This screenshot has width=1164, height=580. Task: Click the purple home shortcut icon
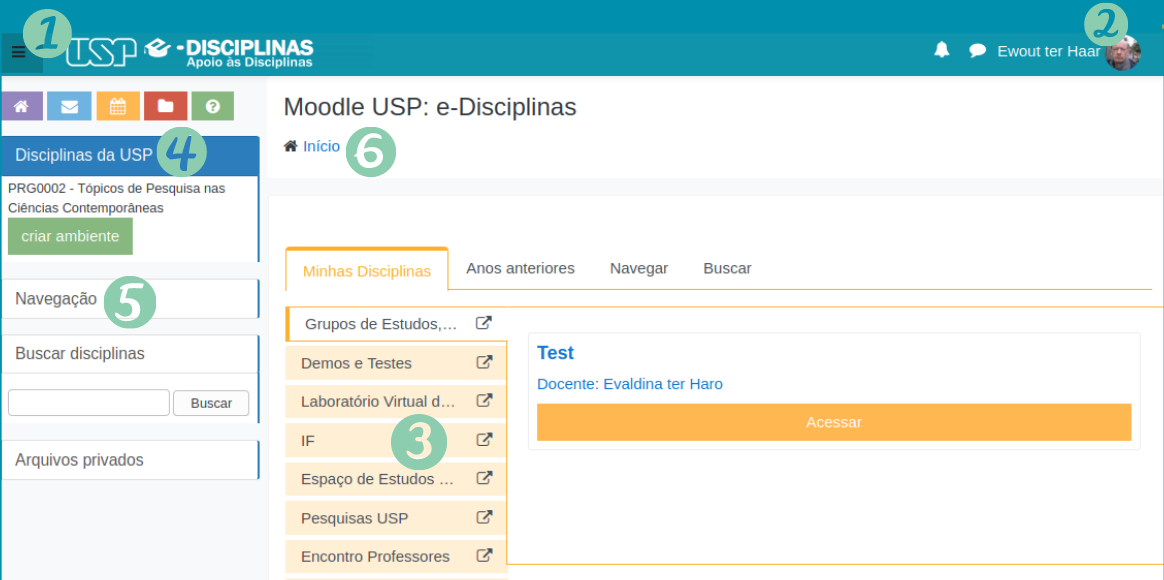(x=22, y=106)
